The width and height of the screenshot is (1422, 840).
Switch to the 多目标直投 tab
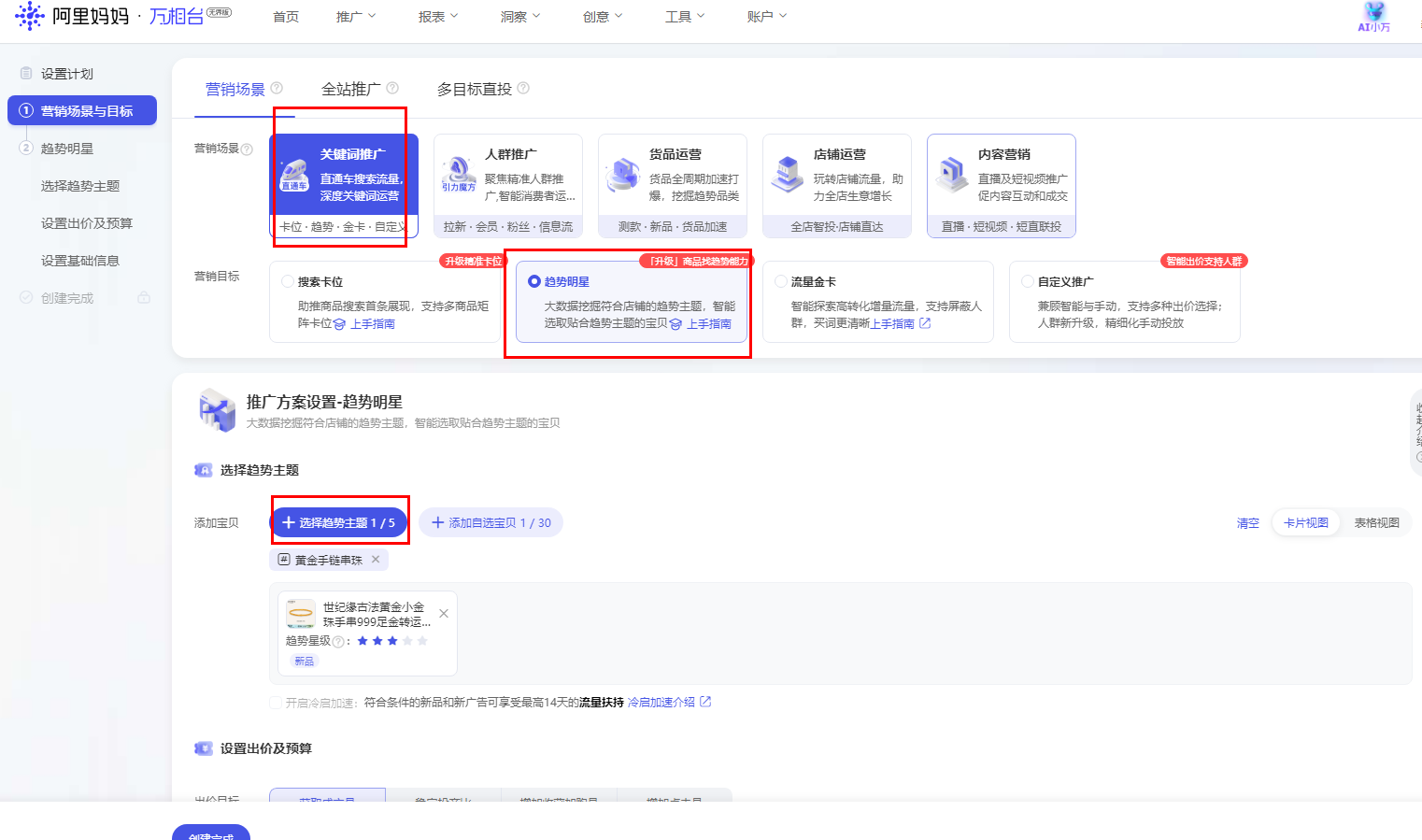point(475,89)
